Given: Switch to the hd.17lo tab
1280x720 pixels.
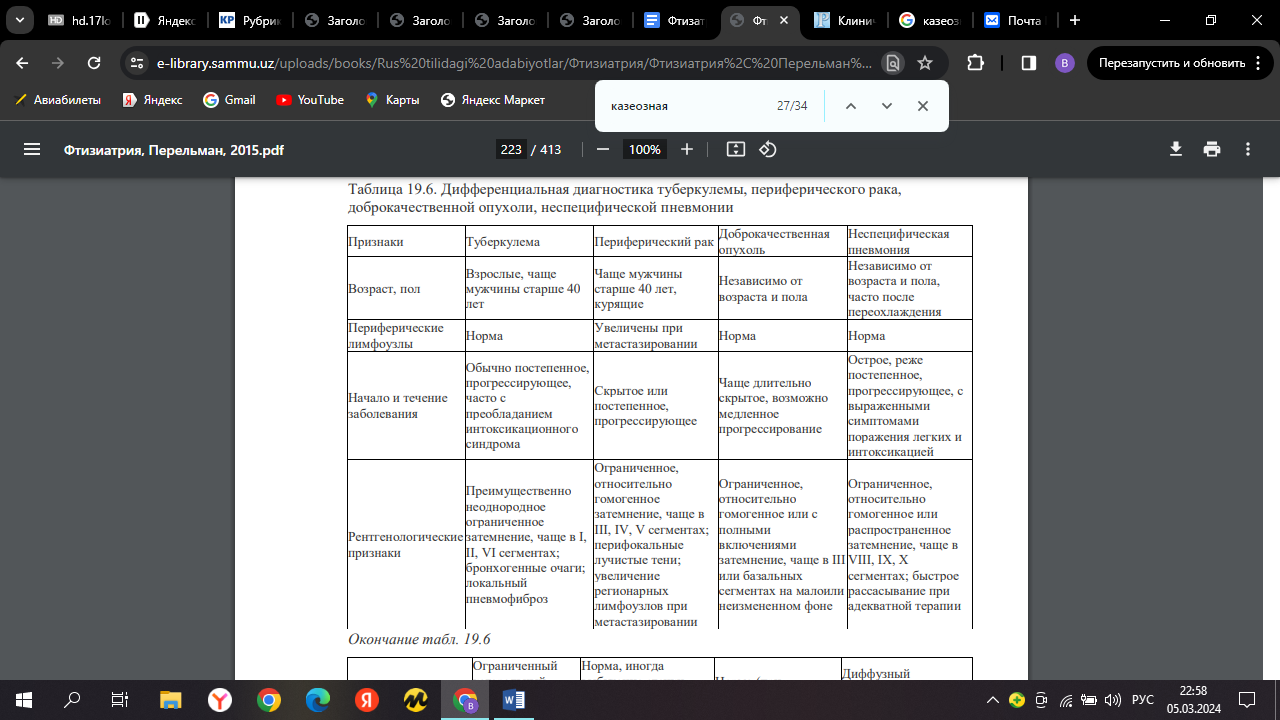Looking at the screenshot, I should pyautogui.click(x=80, y=20).
